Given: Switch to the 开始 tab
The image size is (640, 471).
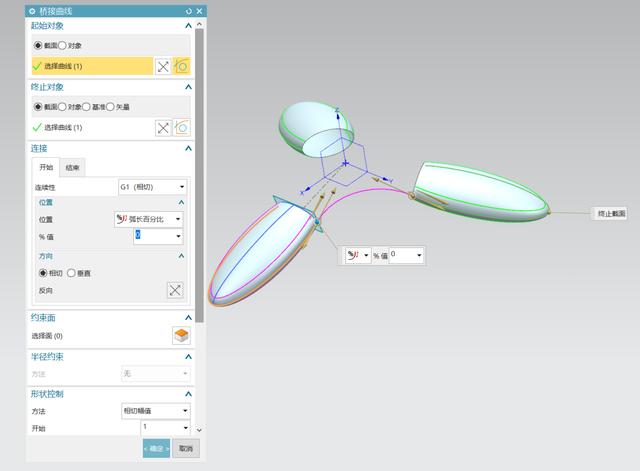Looking at the screenshot, I should pos(46,167).
